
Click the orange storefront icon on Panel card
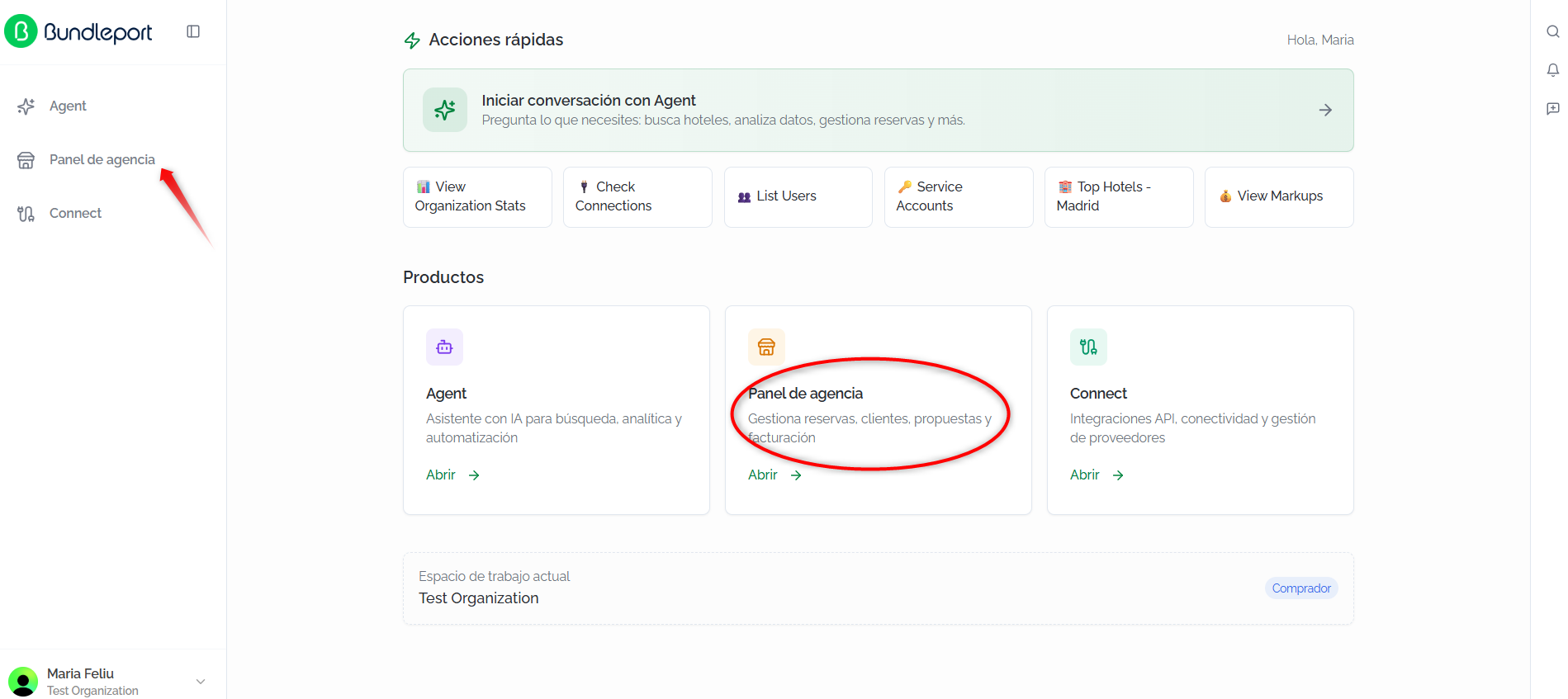click(x=766, y=347)
